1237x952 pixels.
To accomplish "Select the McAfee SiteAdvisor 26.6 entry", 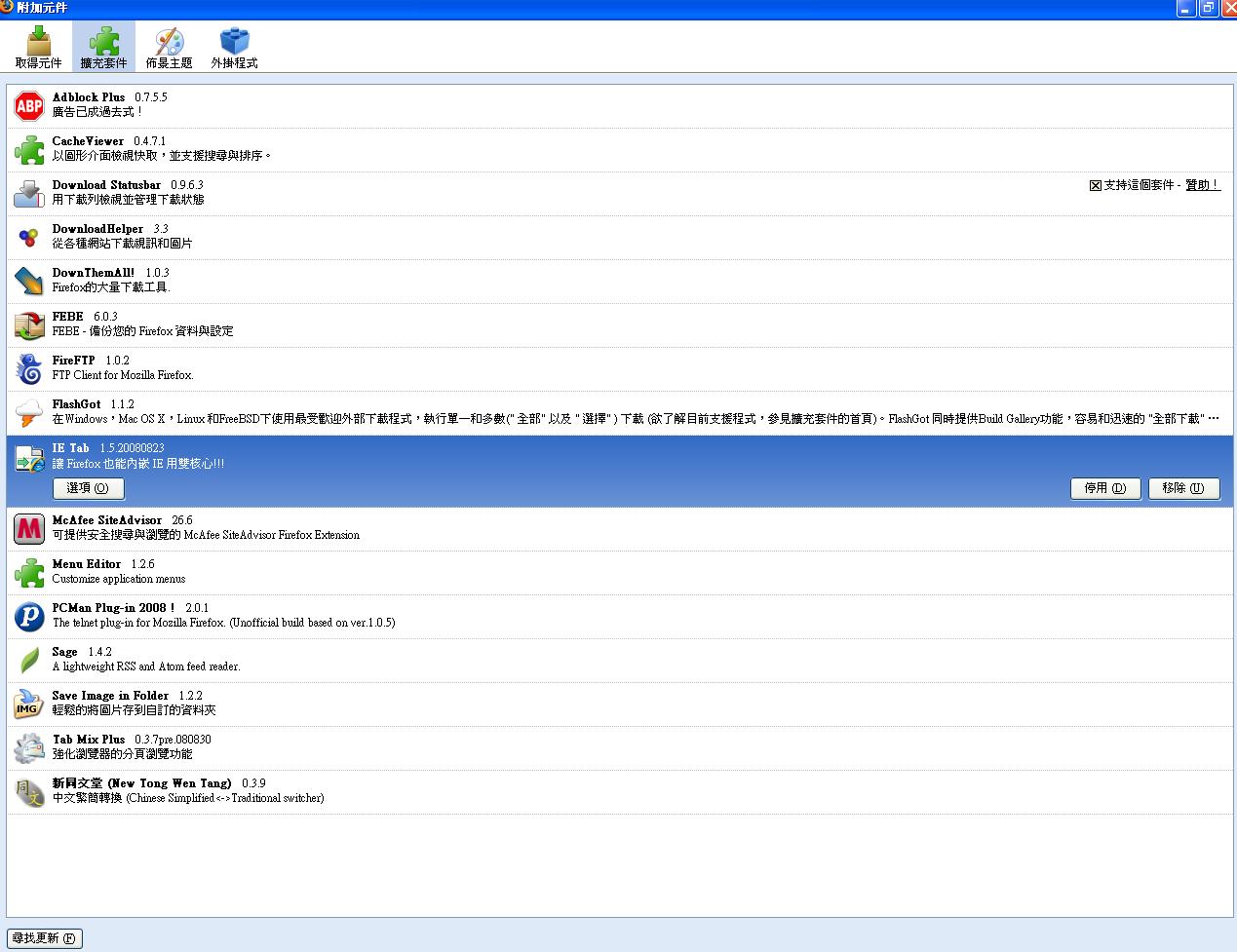I will click(x=620, y=529).
